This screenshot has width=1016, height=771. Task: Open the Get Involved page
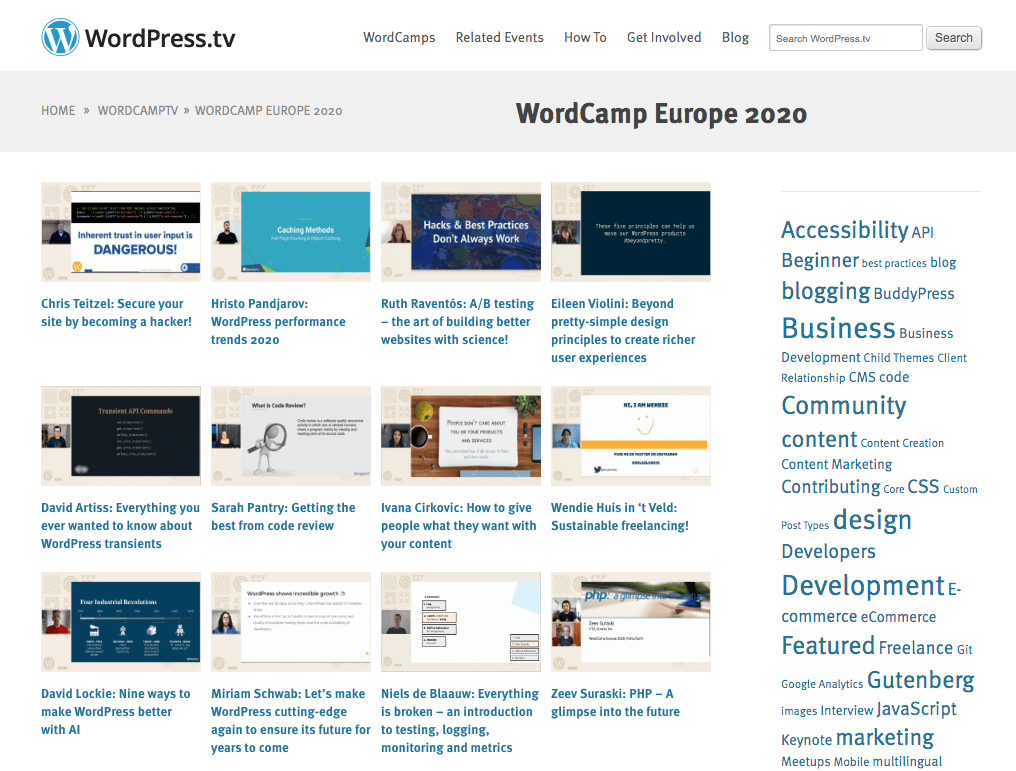tap(663, 37)
